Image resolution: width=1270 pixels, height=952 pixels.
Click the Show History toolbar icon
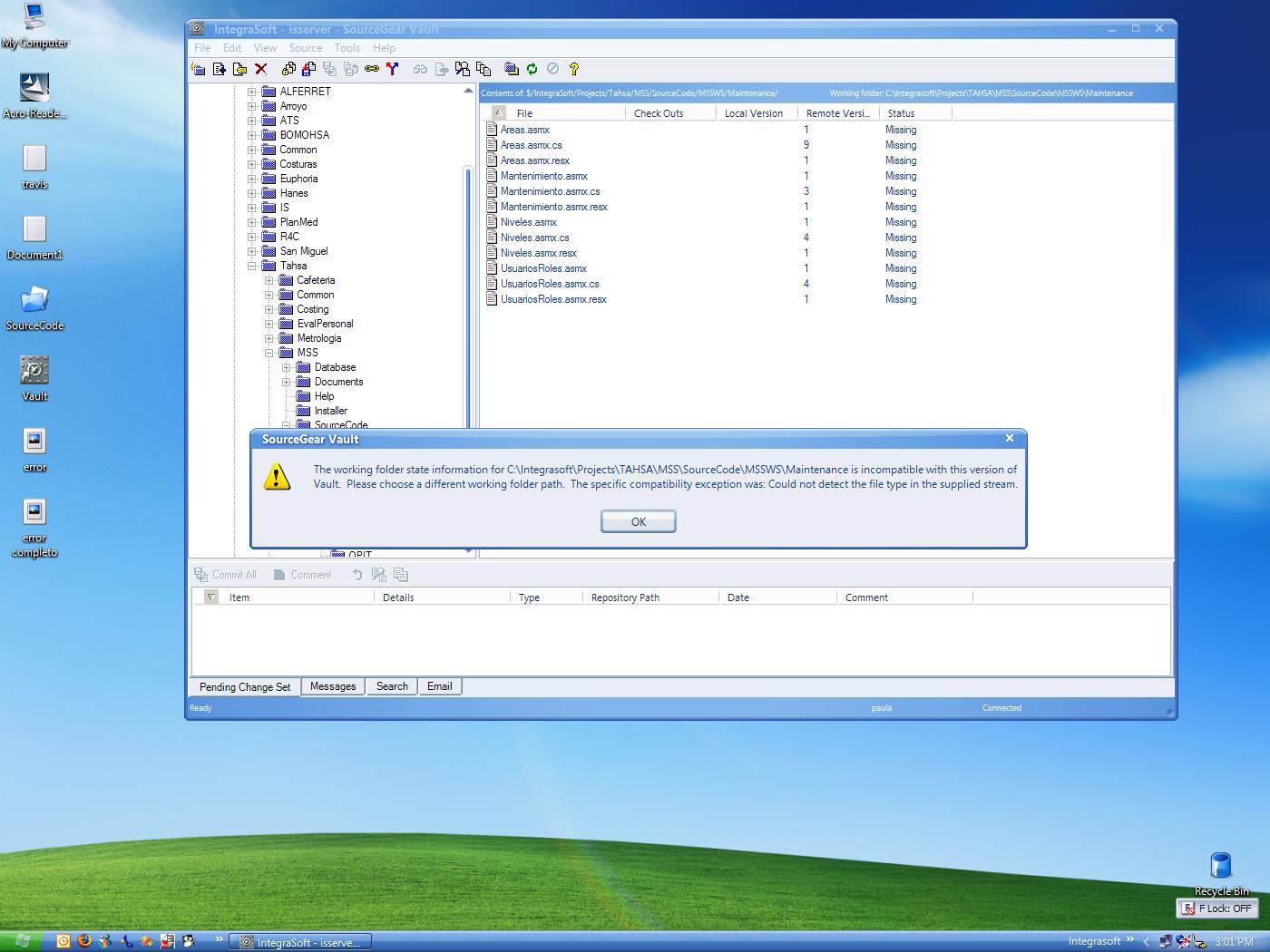pyautogui.click(x=483, y=69)
